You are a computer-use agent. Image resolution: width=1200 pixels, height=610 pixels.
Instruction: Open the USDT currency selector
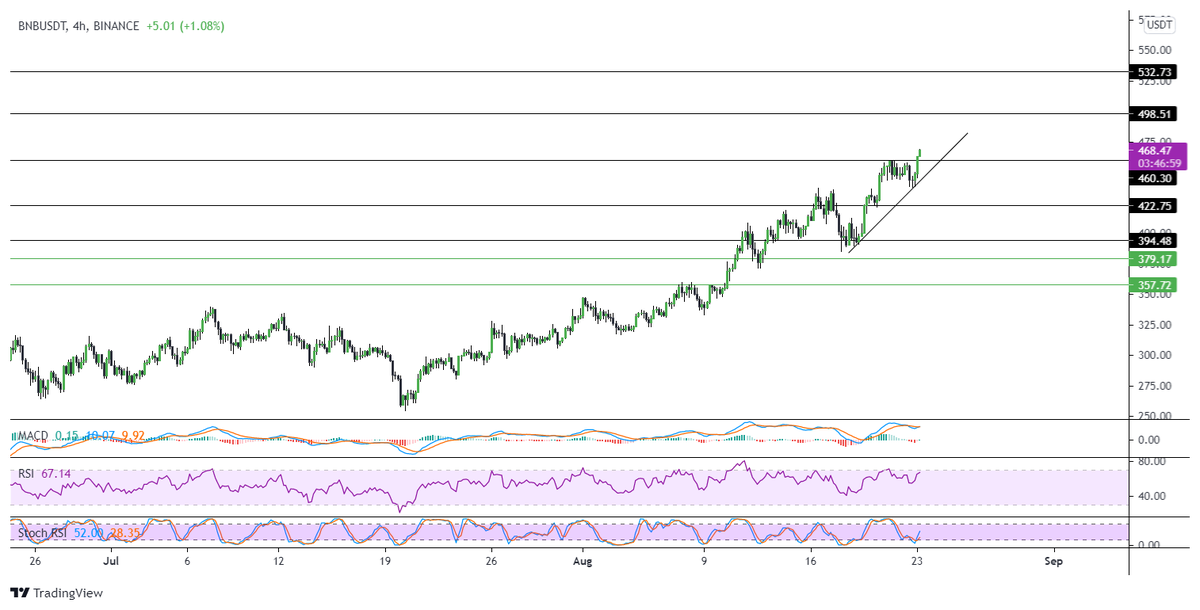[1159, 25]
